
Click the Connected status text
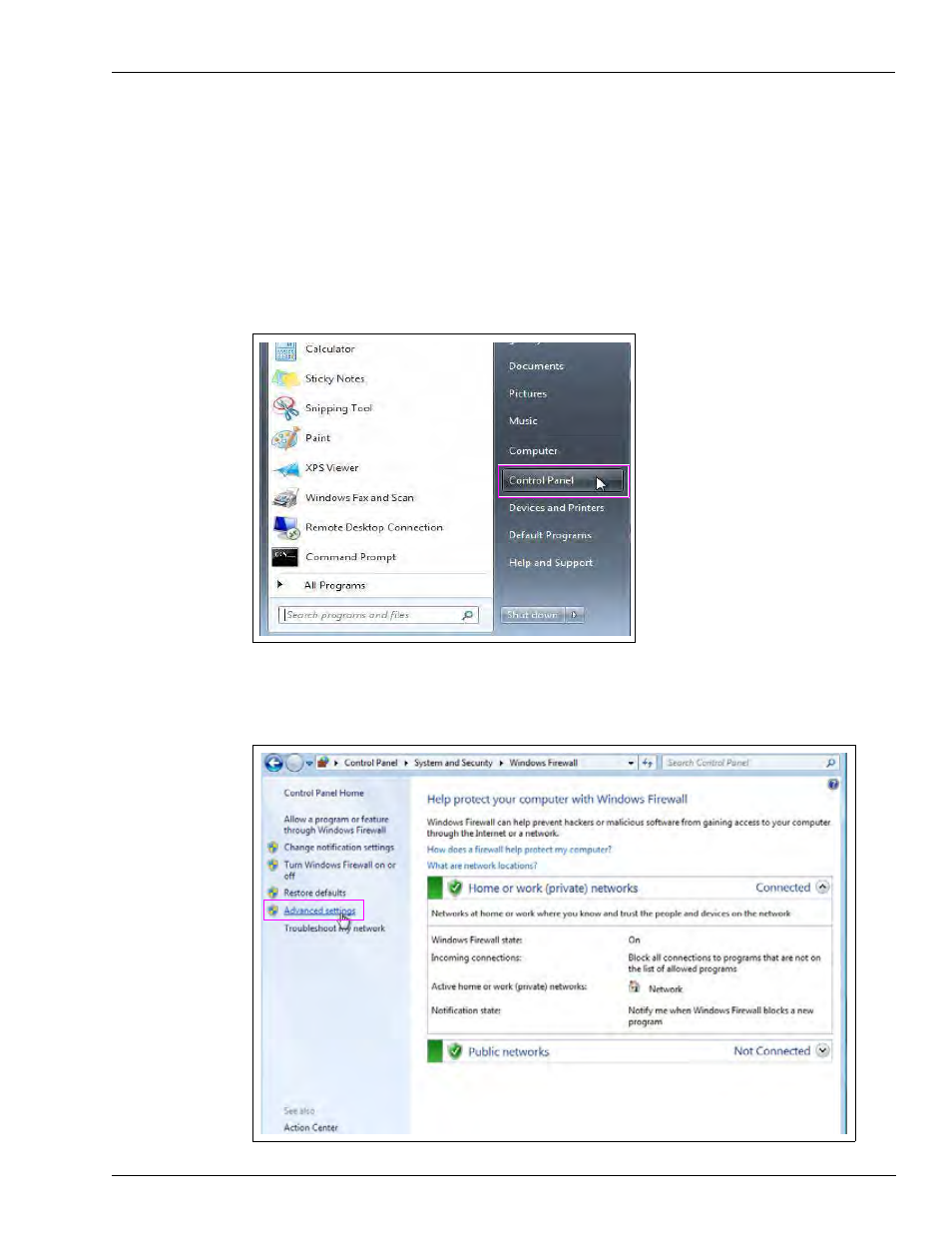pyautogui.click(x=783, y=888)
